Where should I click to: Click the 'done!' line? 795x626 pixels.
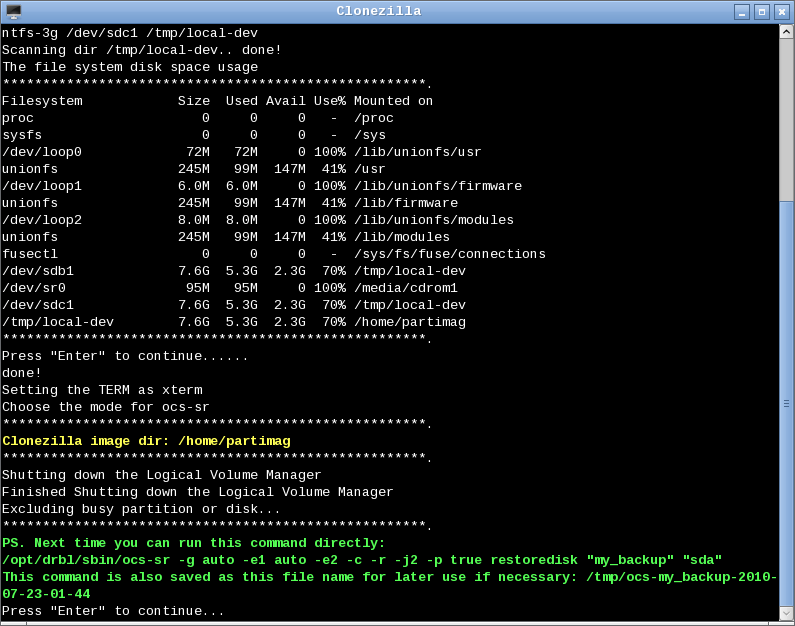[x=22, y=373]
